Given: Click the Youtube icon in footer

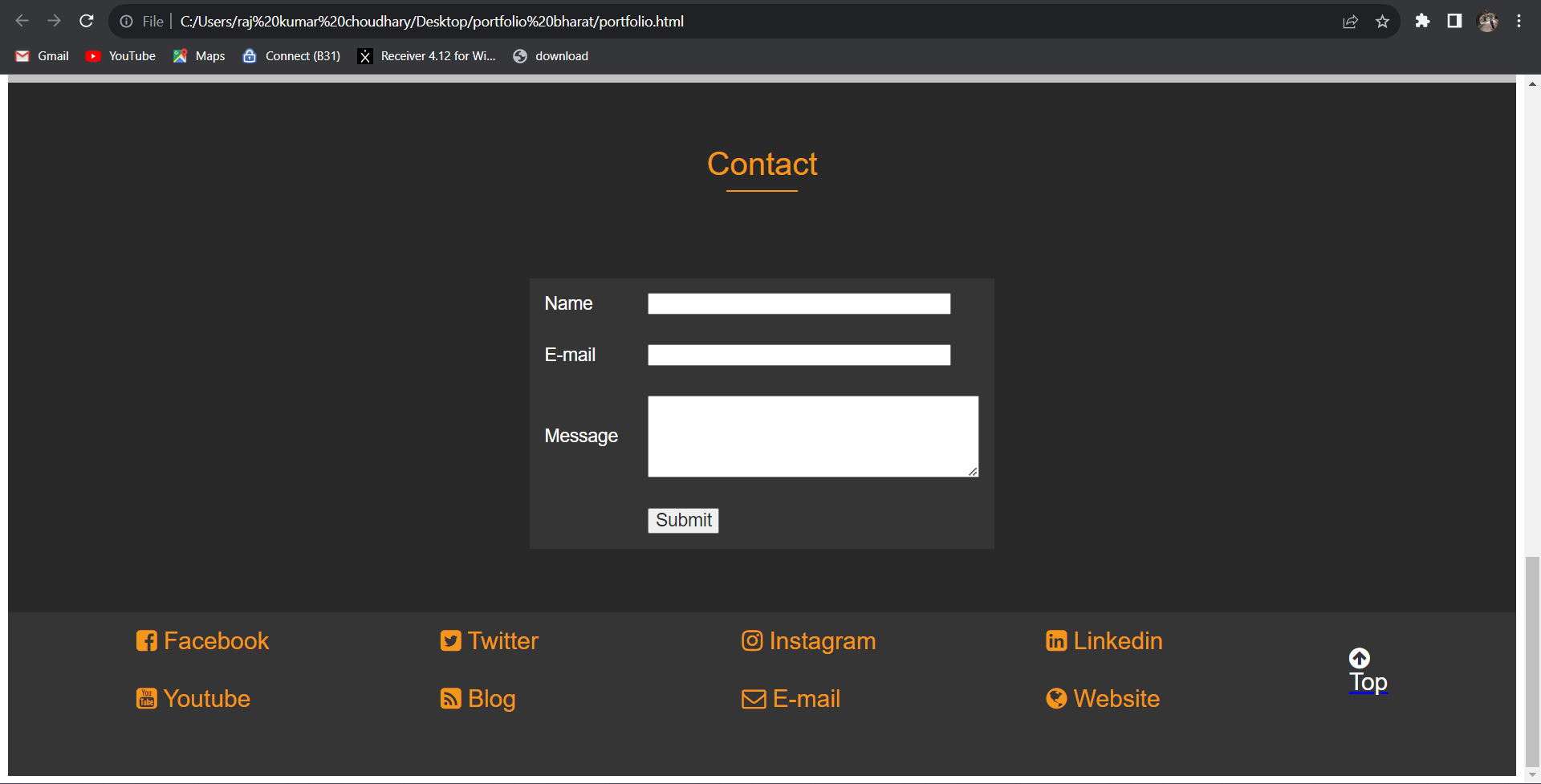Looking at the screenshot, I should (x=146, y=698).
